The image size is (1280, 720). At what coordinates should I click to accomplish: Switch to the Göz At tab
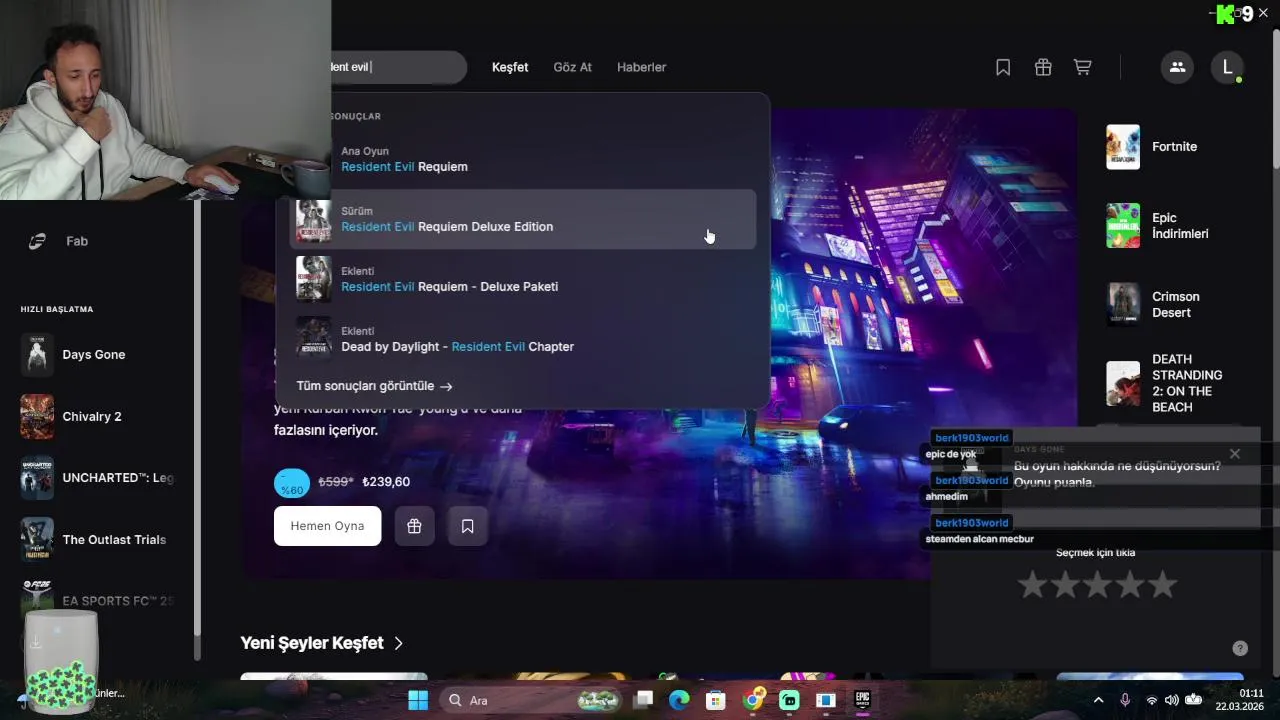click(573, 67)
